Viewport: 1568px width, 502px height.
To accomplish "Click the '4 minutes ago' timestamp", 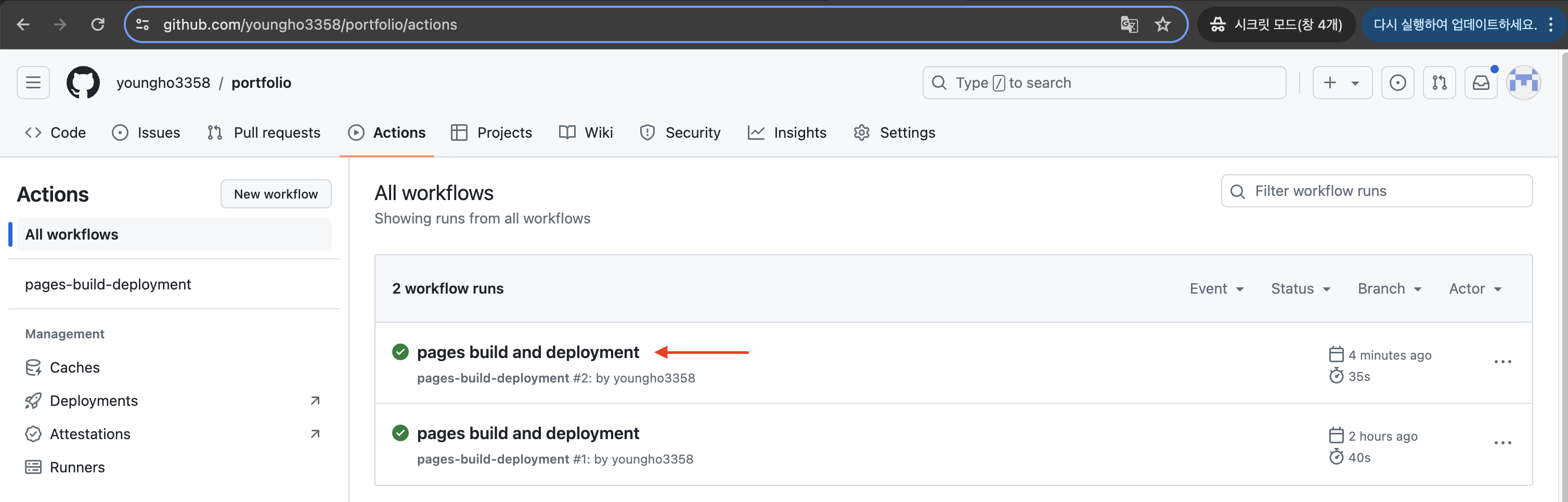I will click(x=1390, y=355).
